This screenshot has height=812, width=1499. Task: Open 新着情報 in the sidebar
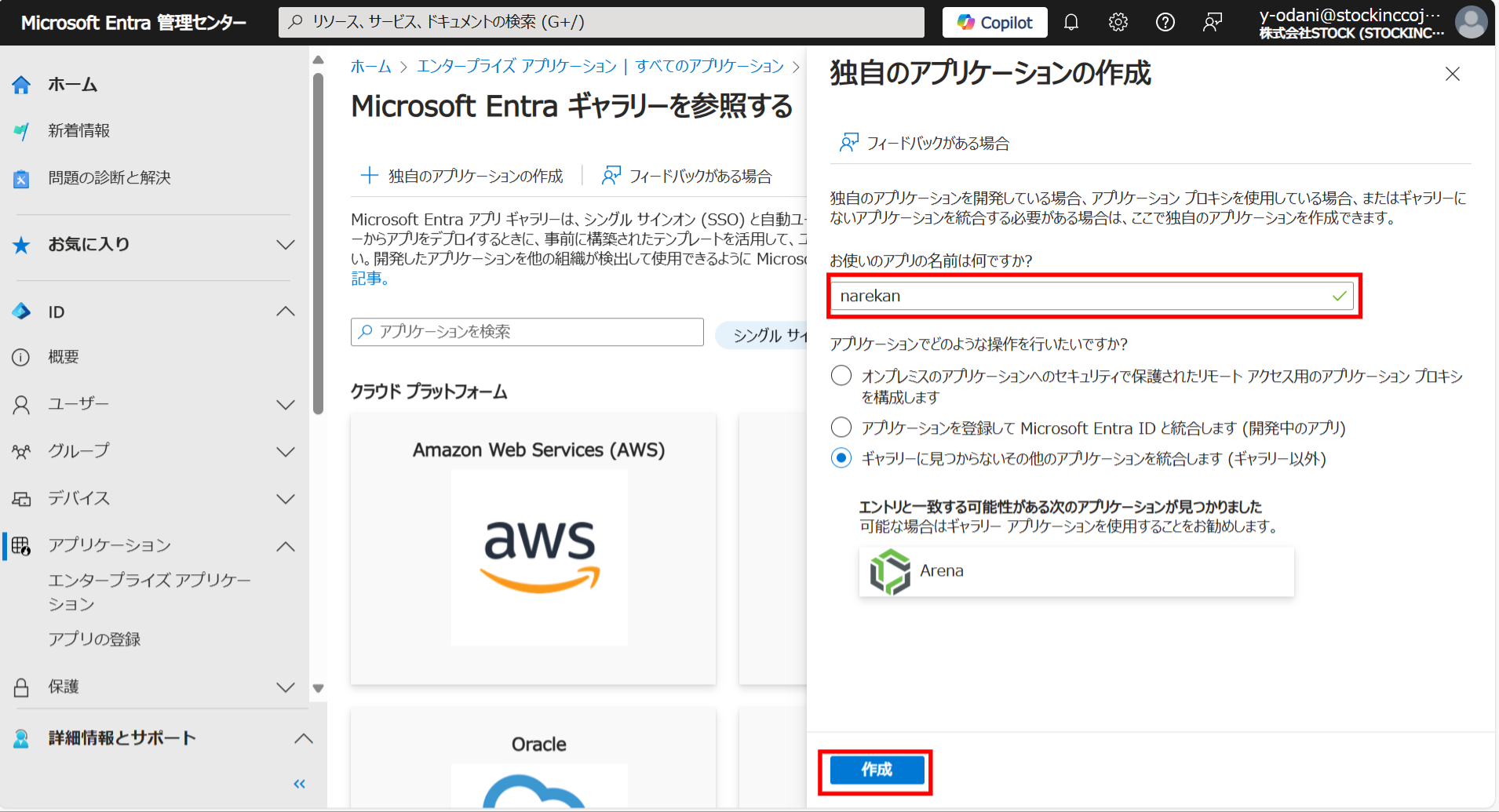click(x=78, y=131)
